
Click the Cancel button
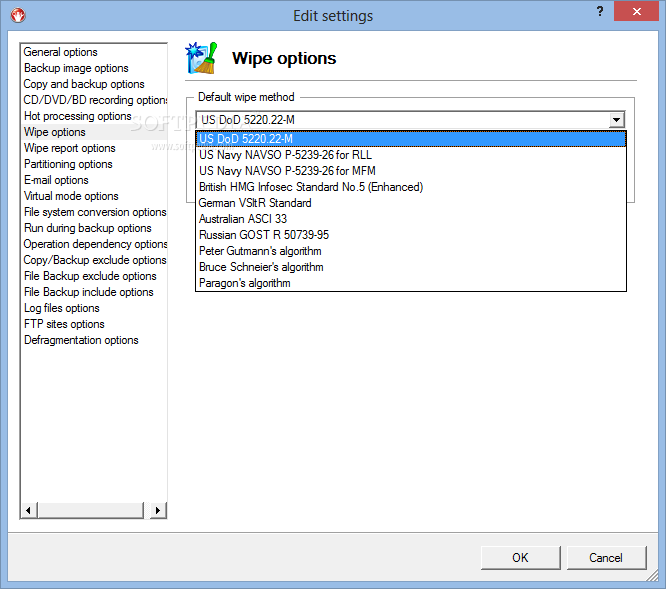[x=606, y=558]
